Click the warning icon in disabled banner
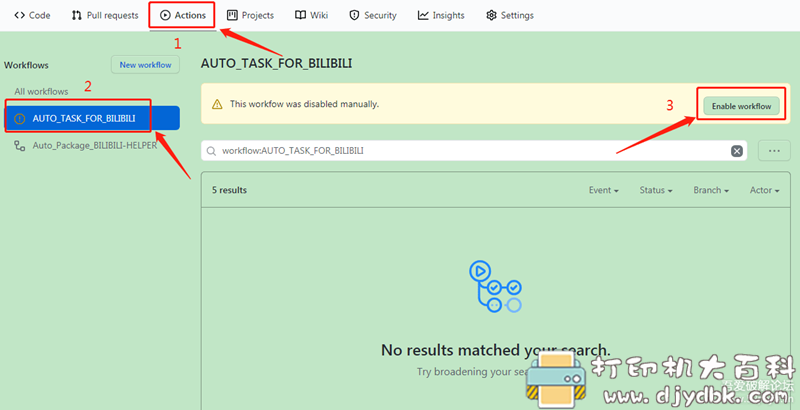Screen dimensions: 800x410 (x=217, y=104)
